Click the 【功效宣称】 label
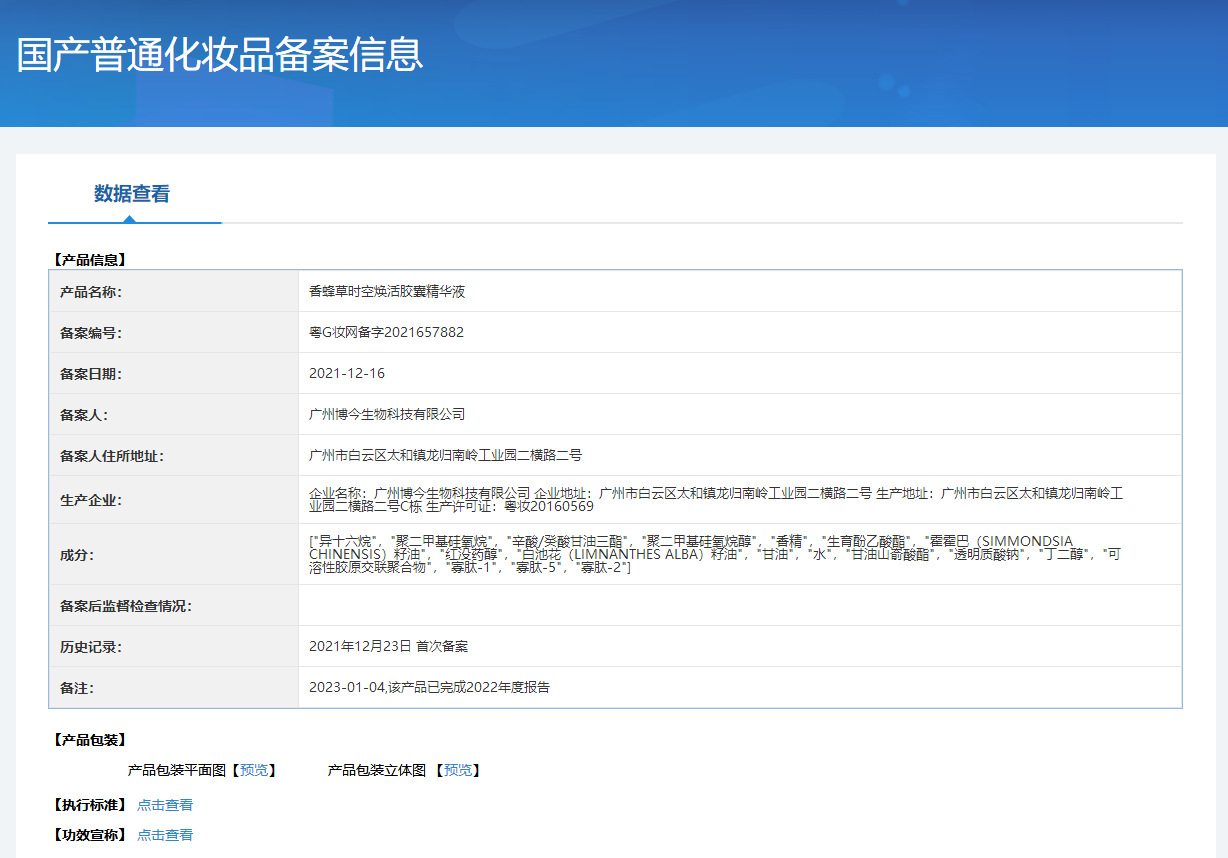 click(89, 835)
